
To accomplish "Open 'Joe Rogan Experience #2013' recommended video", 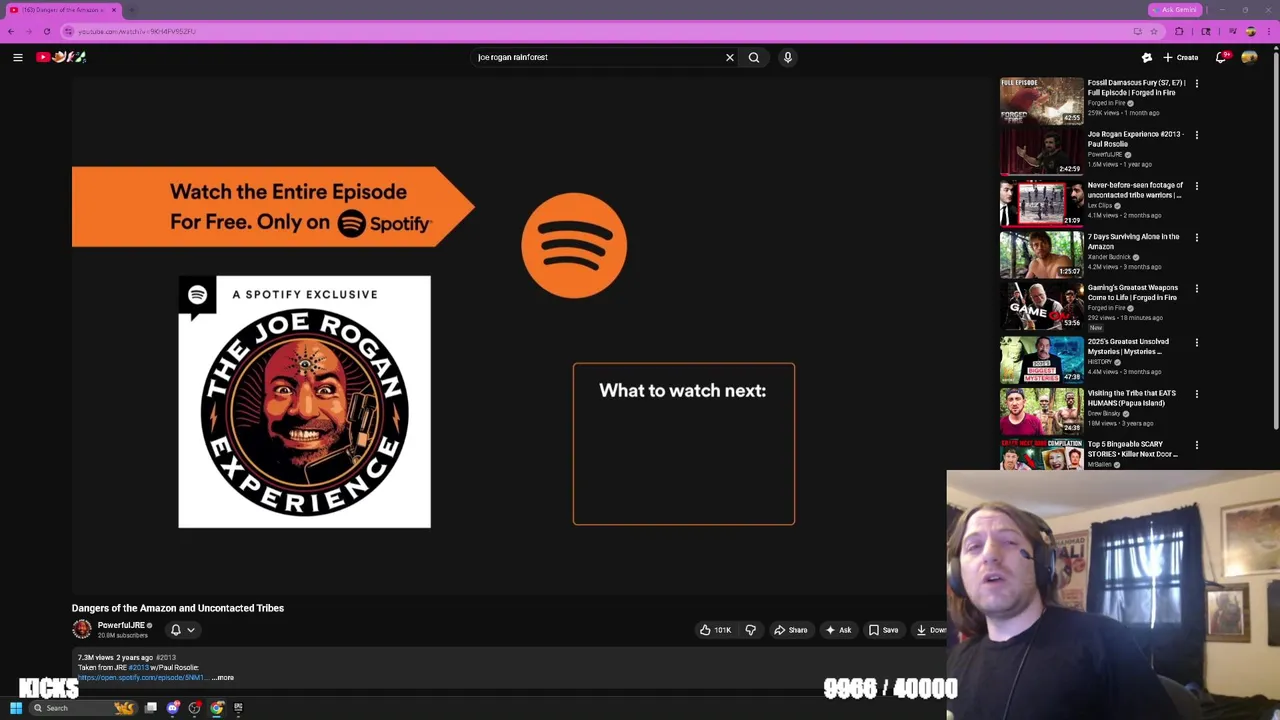I will point(1135,139).
